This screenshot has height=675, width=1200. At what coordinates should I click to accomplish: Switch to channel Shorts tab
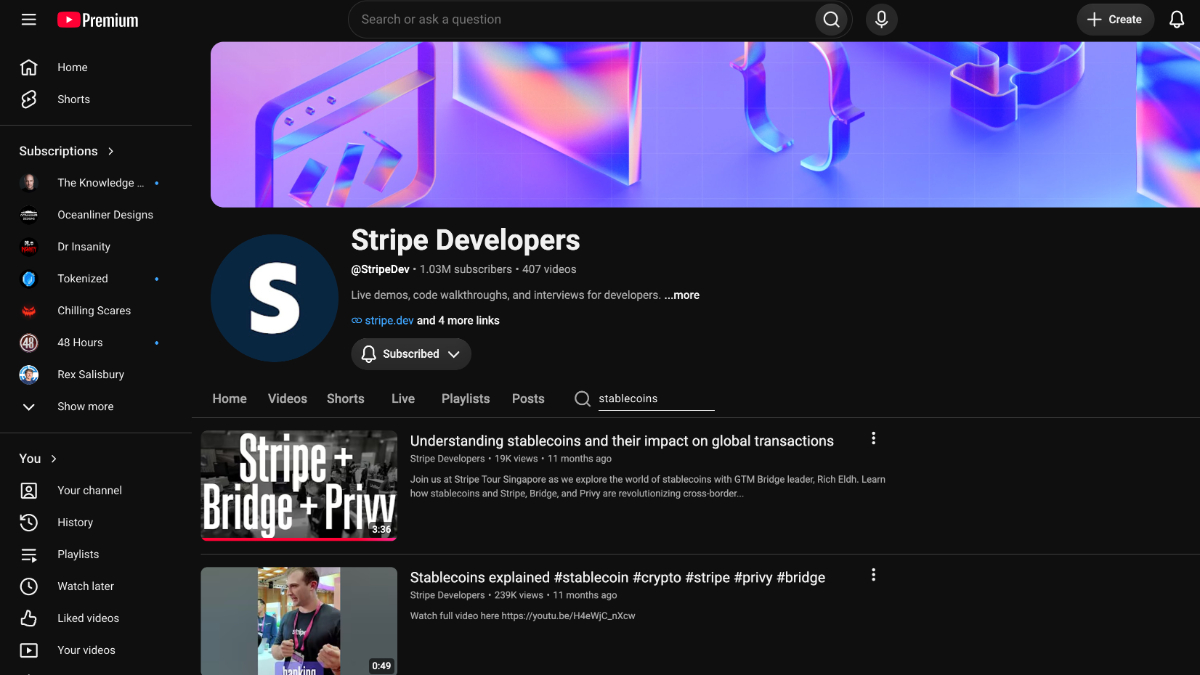coord(345,398)
